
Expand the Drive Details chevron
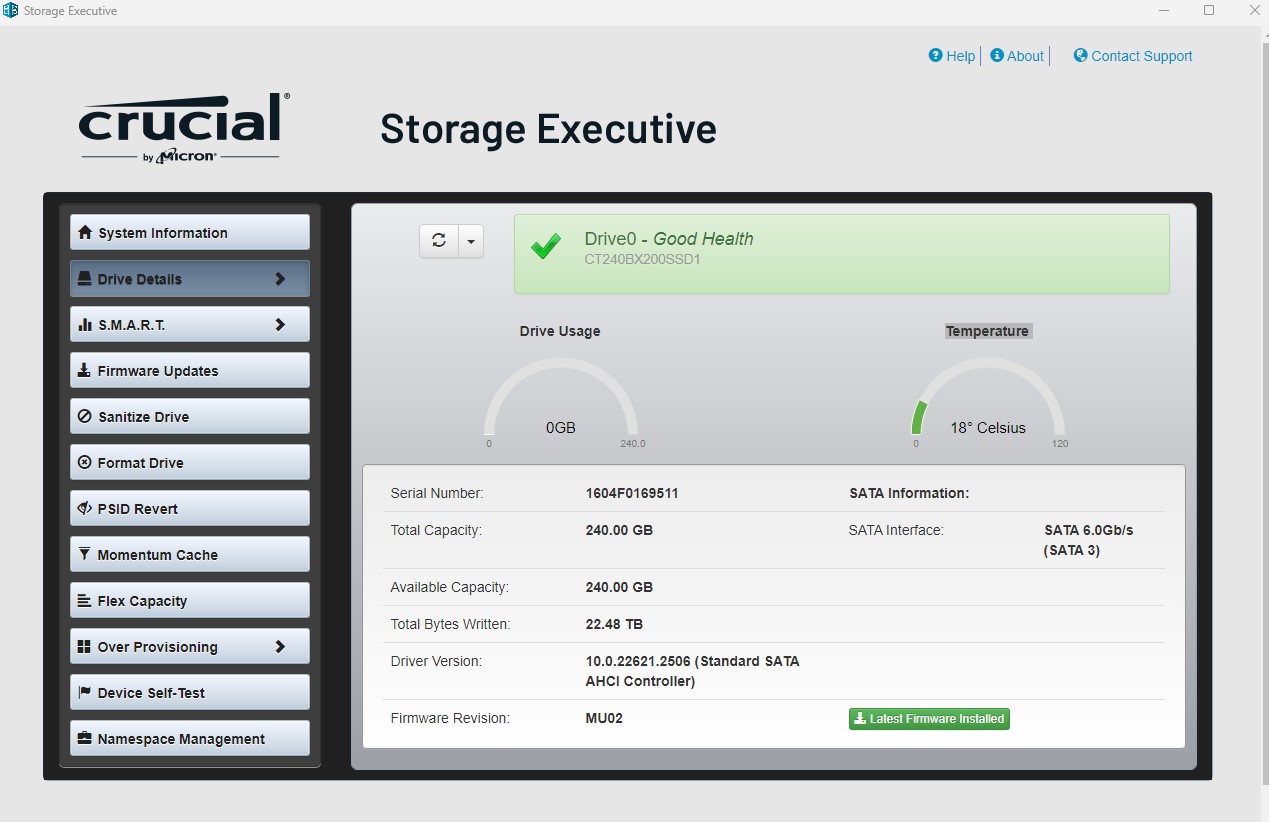coord(280,279)
